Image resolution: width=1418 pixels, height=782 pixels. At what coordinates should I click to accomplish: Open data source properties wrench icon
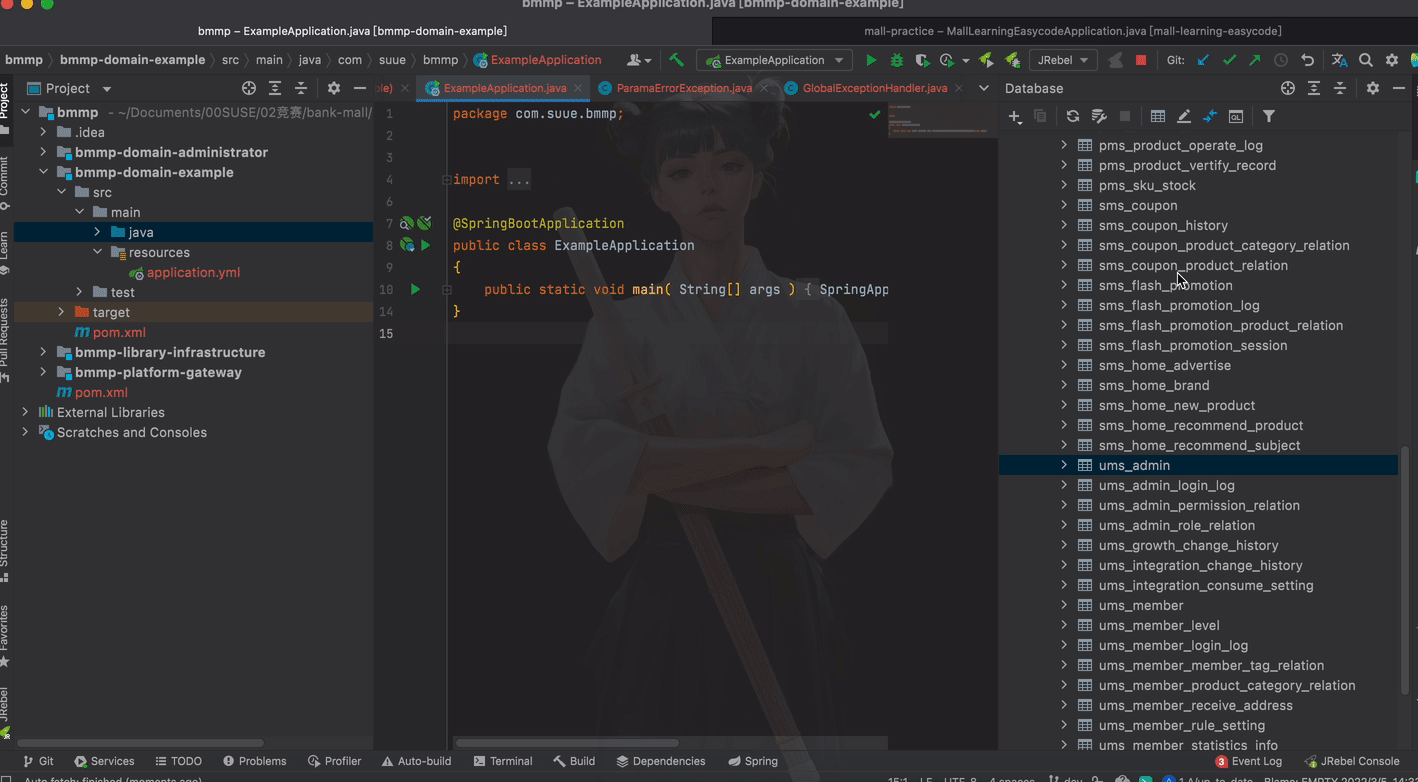tap(1099, 117)
